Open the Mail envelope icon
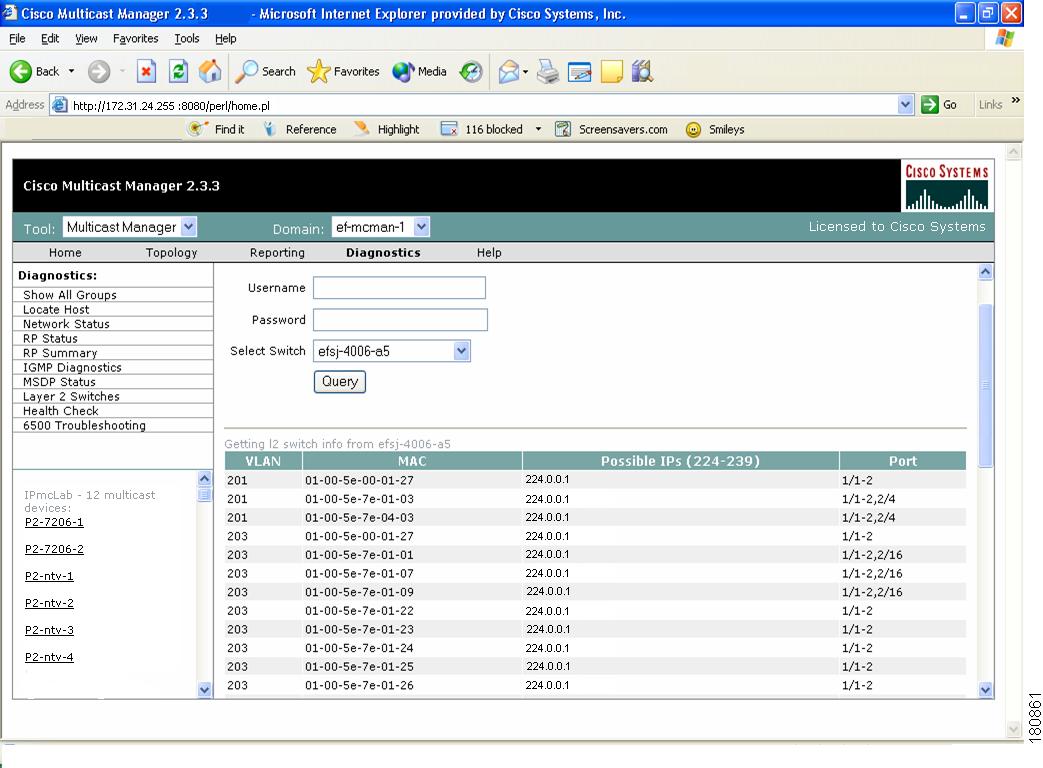Viewport: 1043px width, 768px height. click(509, 71)
